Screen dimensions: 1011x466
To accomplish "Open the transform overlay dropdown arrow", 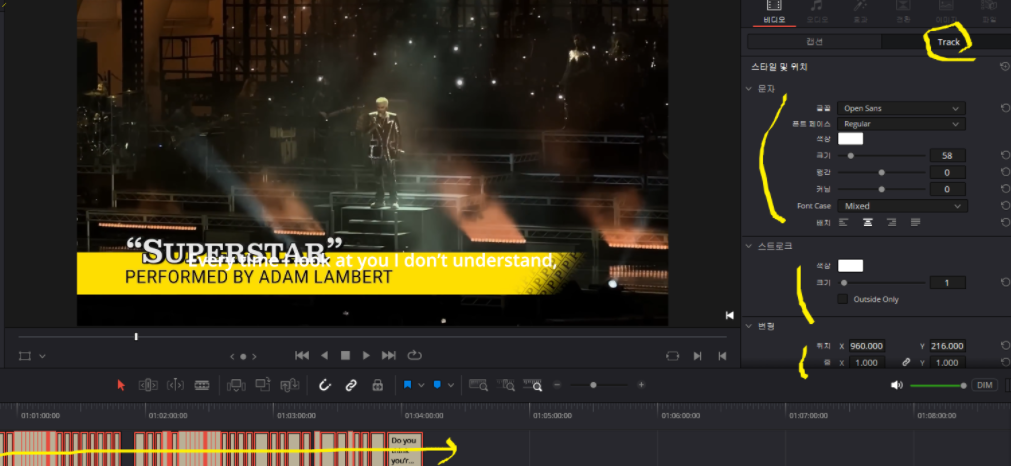I will (x=42, y=356).
